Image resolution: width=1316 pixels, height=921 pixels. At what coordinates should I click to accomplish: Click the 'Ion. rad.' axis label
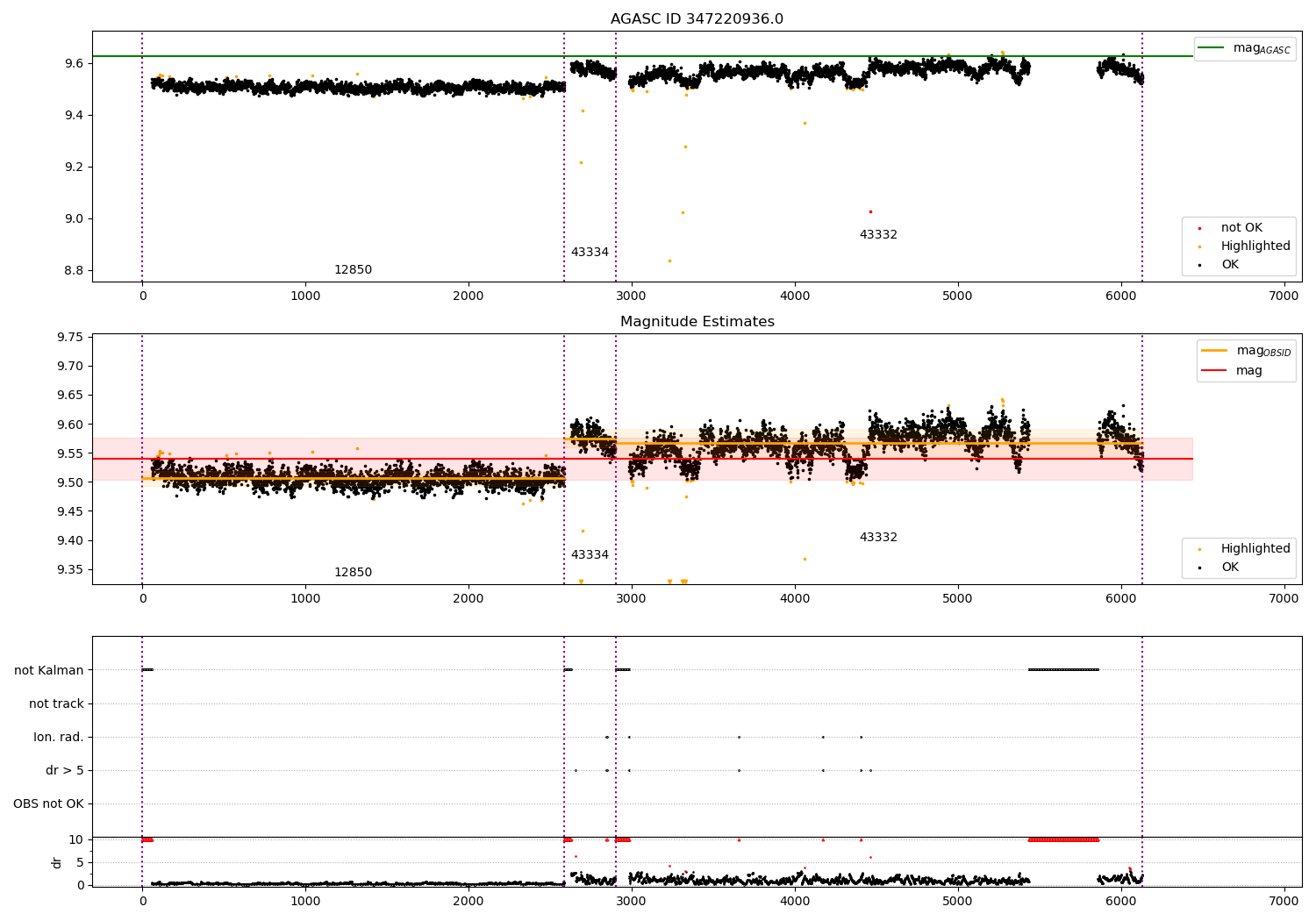pos(59,738)
